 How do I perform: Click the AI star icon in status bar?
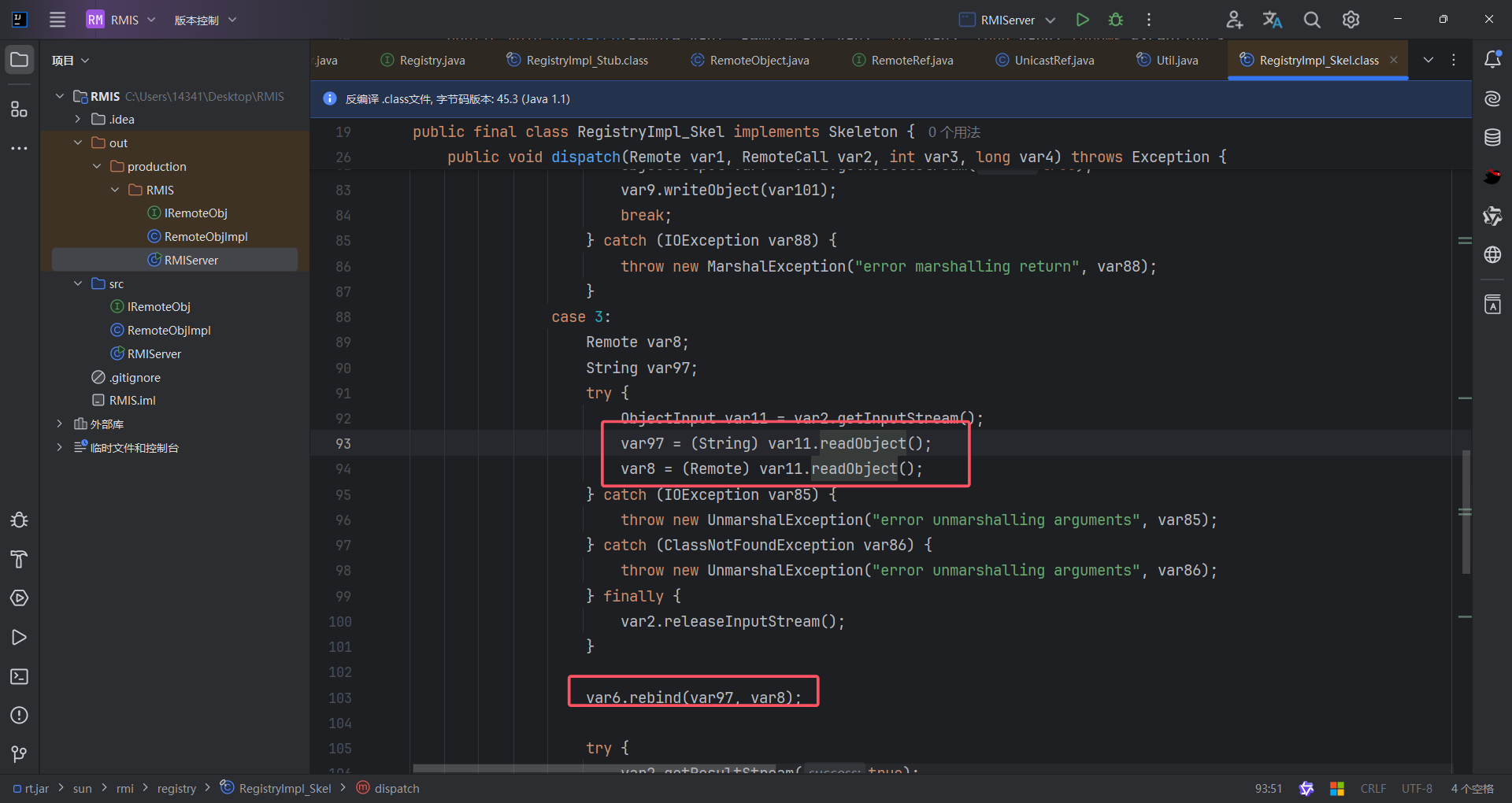pos(1306,789)
